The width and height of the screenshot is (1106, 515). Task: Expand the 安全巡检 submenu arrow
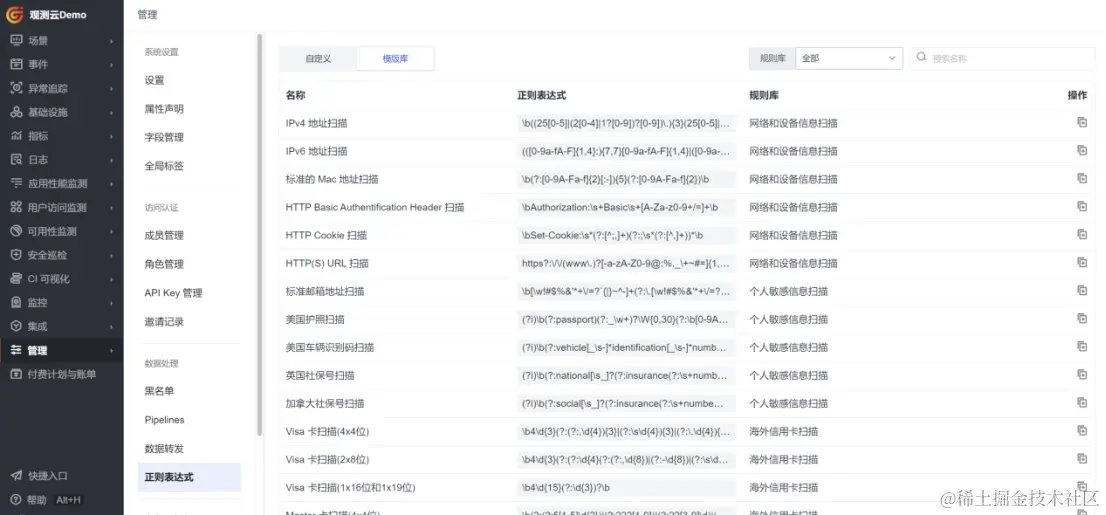coord(111,255)
